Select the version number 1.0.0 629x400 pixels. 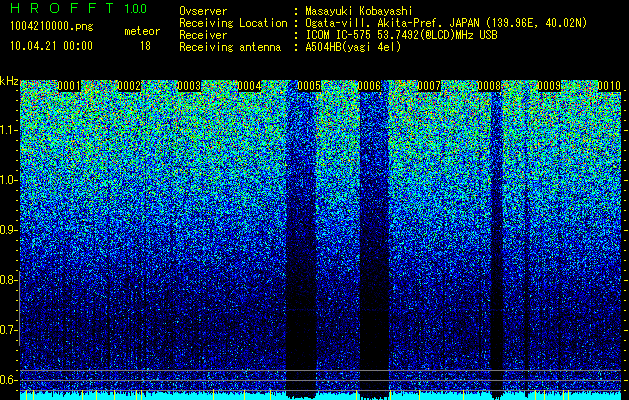coord(136,8)
